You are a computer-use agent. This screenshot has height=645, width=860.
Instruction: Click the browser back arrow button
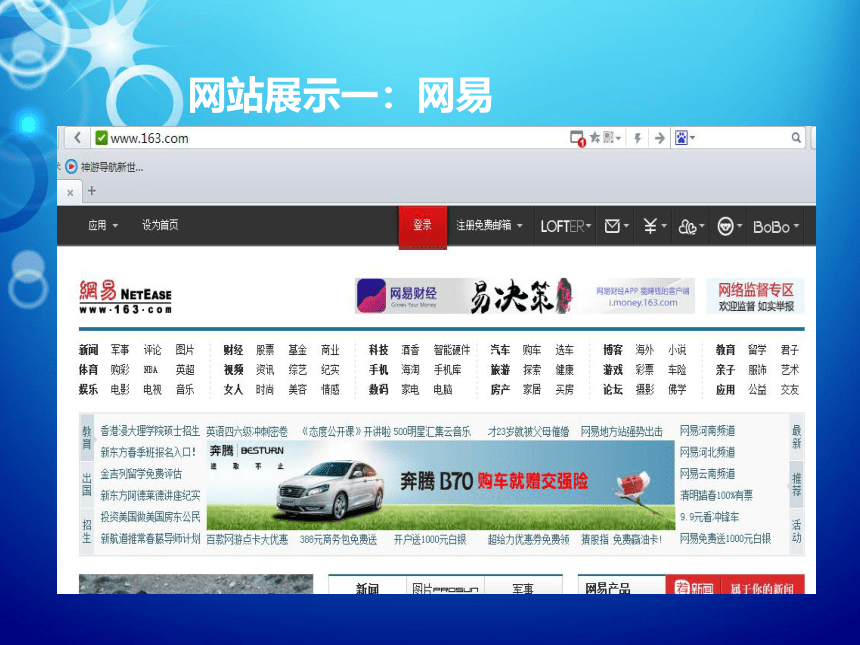click(x=77, y=138)
